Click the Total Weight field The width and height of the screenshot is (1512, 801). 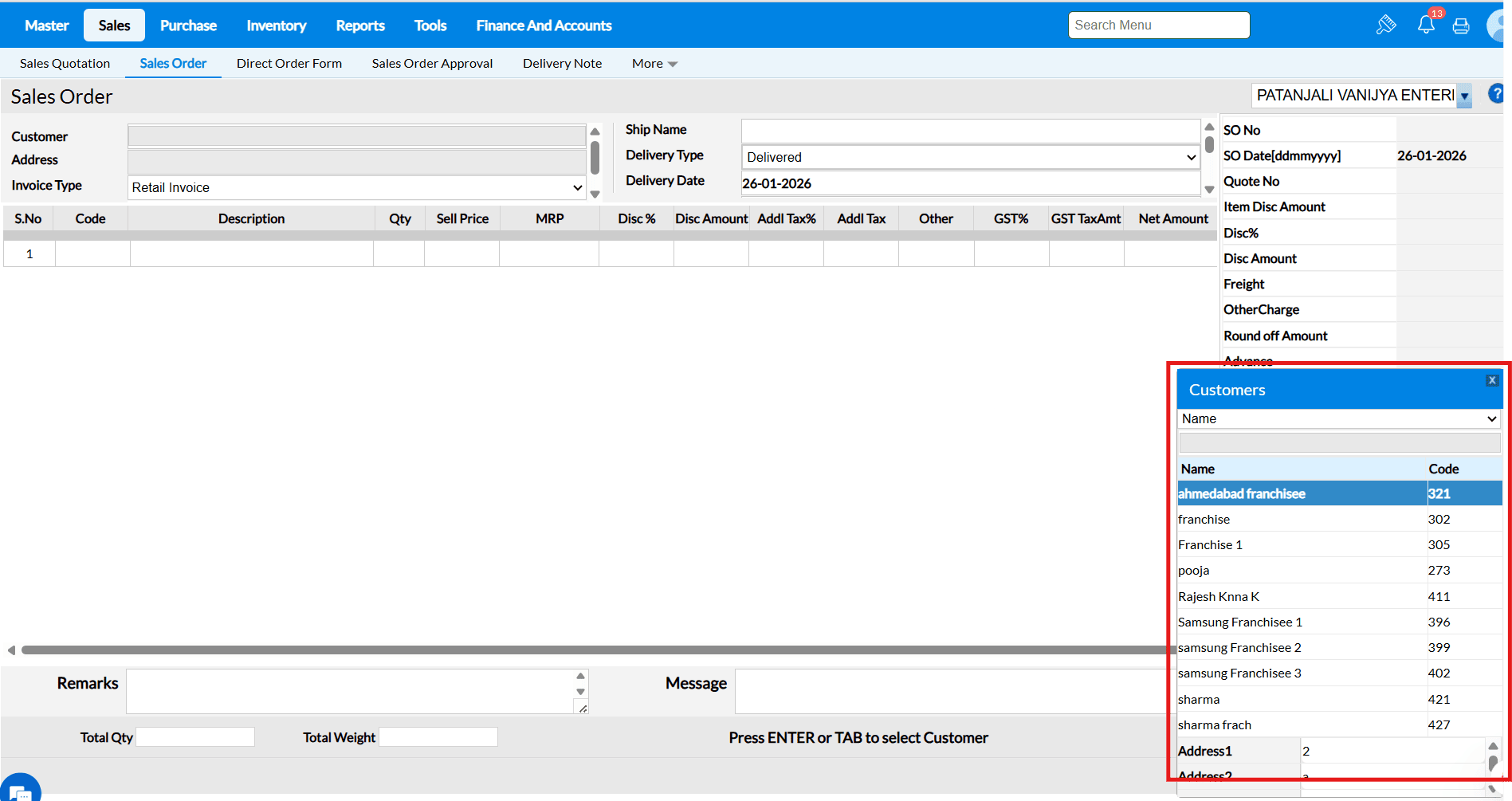(438, 737)
